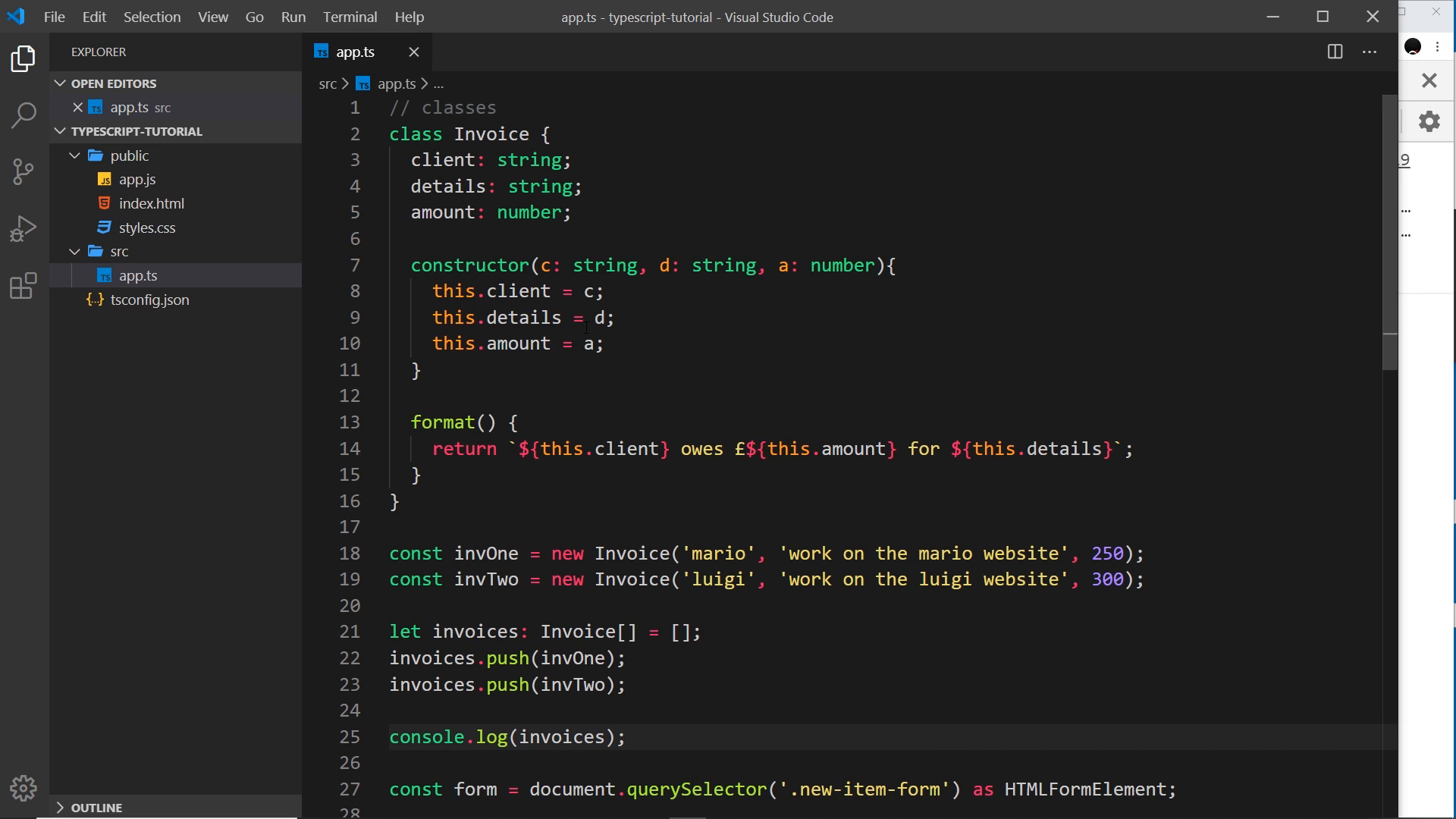Open the Search view in activity bar
Screen dimensions: 1456x819
pos(24,115)
